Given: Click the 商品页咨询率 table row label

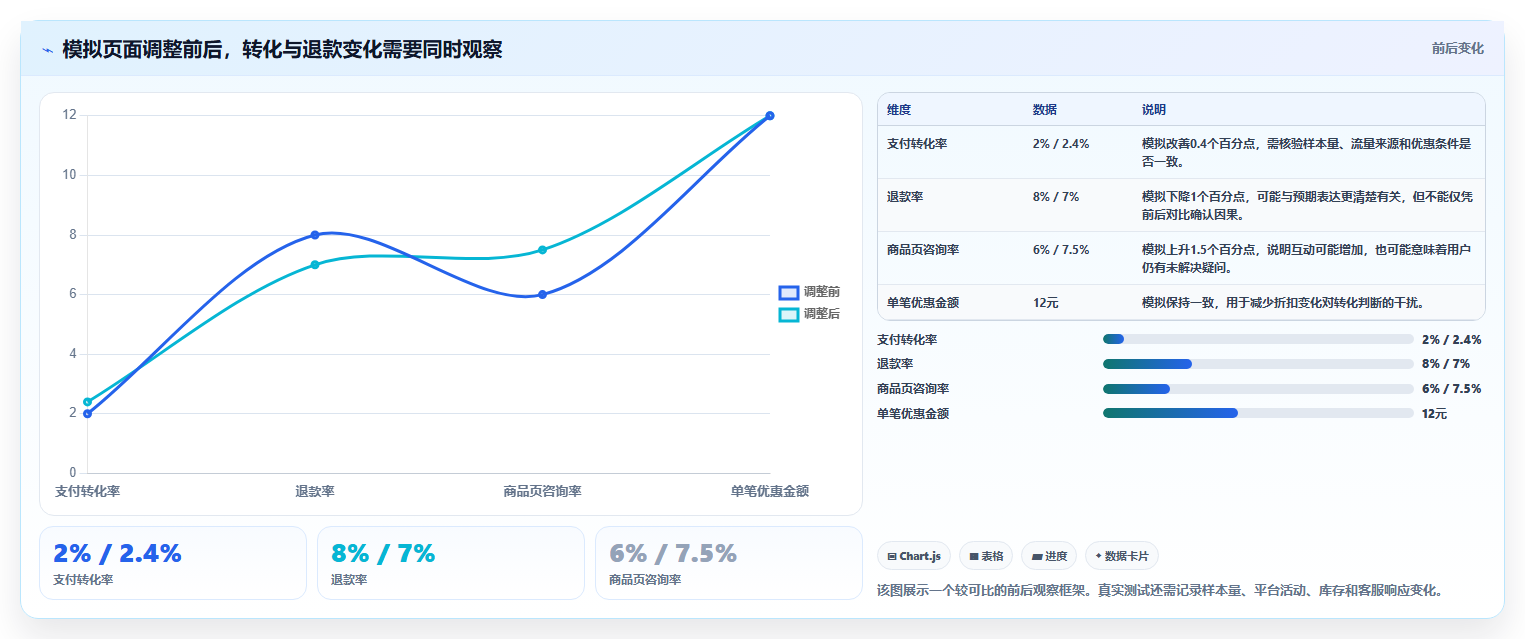Looking at the screenshot, I should [923, 250].
